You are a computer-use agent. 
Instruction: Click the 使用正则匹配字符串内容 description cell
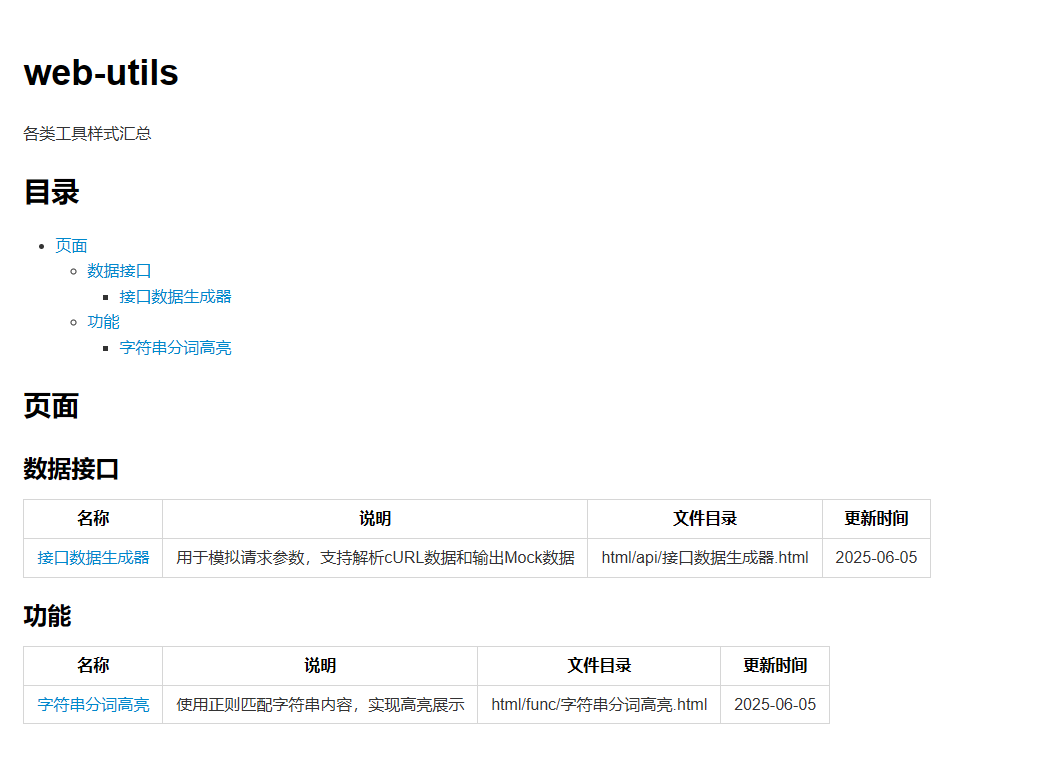click(320, 704)
